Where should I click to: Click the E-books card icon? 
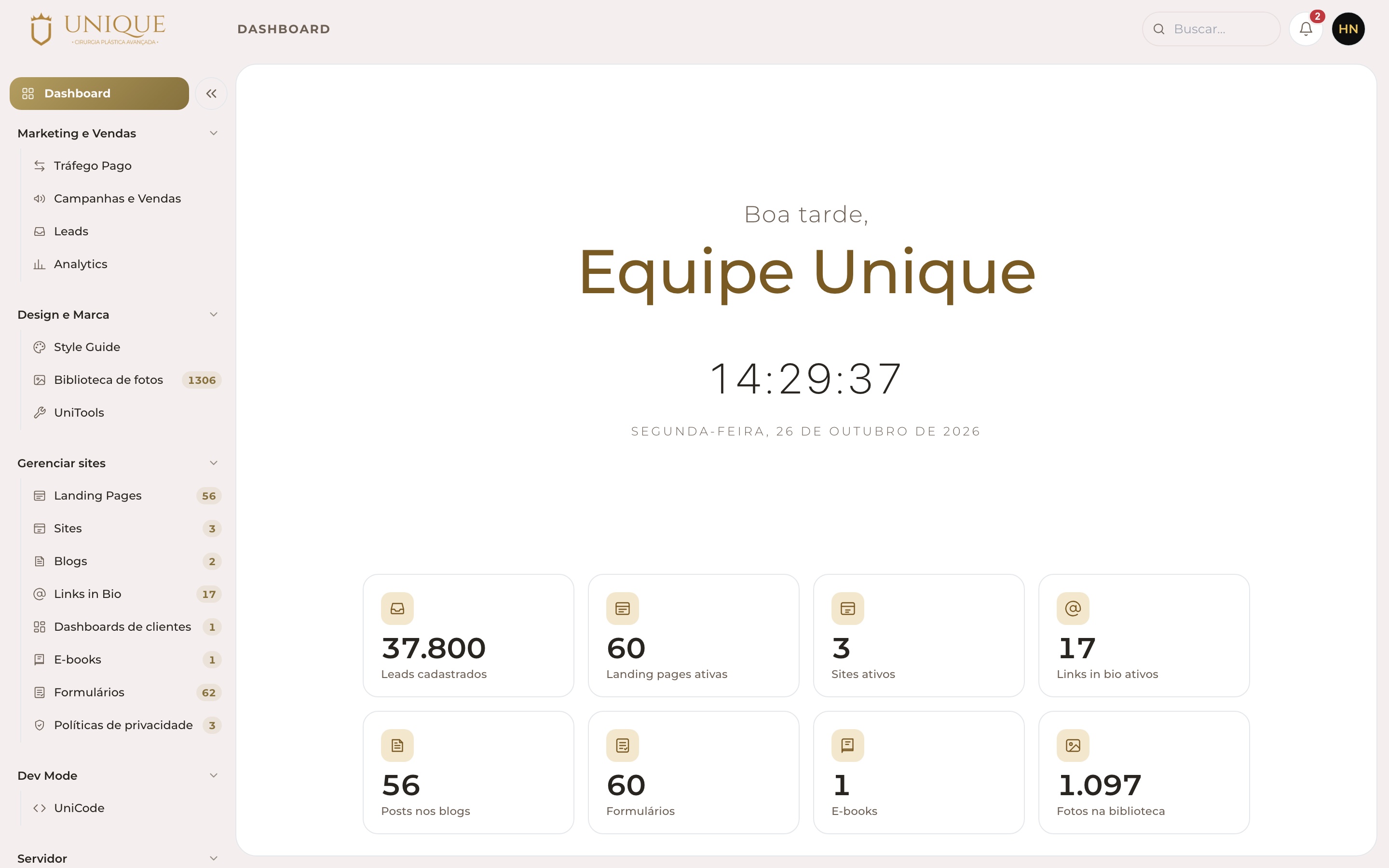(848, 745)
